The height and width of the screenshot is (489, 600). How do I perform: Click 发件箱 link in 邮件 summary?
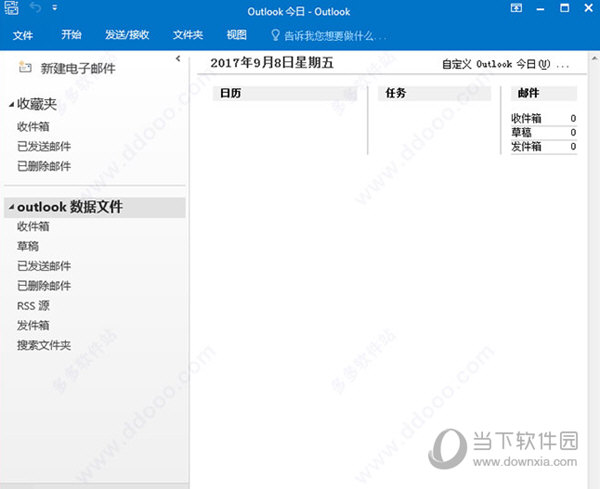click(527, 147)
